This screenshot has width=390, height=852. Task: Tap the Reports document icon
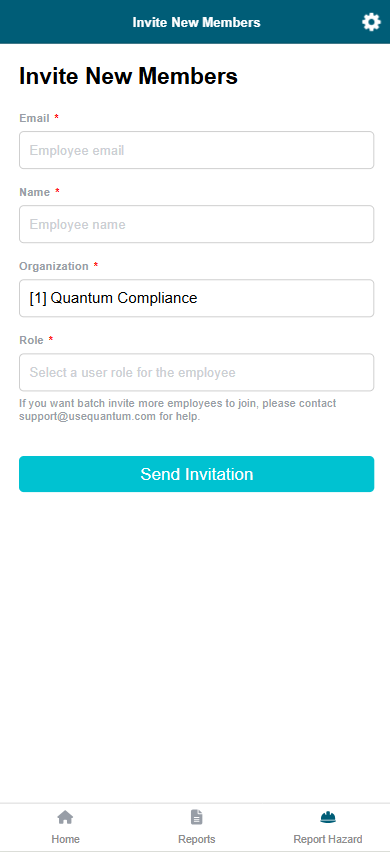click(197, 817)
